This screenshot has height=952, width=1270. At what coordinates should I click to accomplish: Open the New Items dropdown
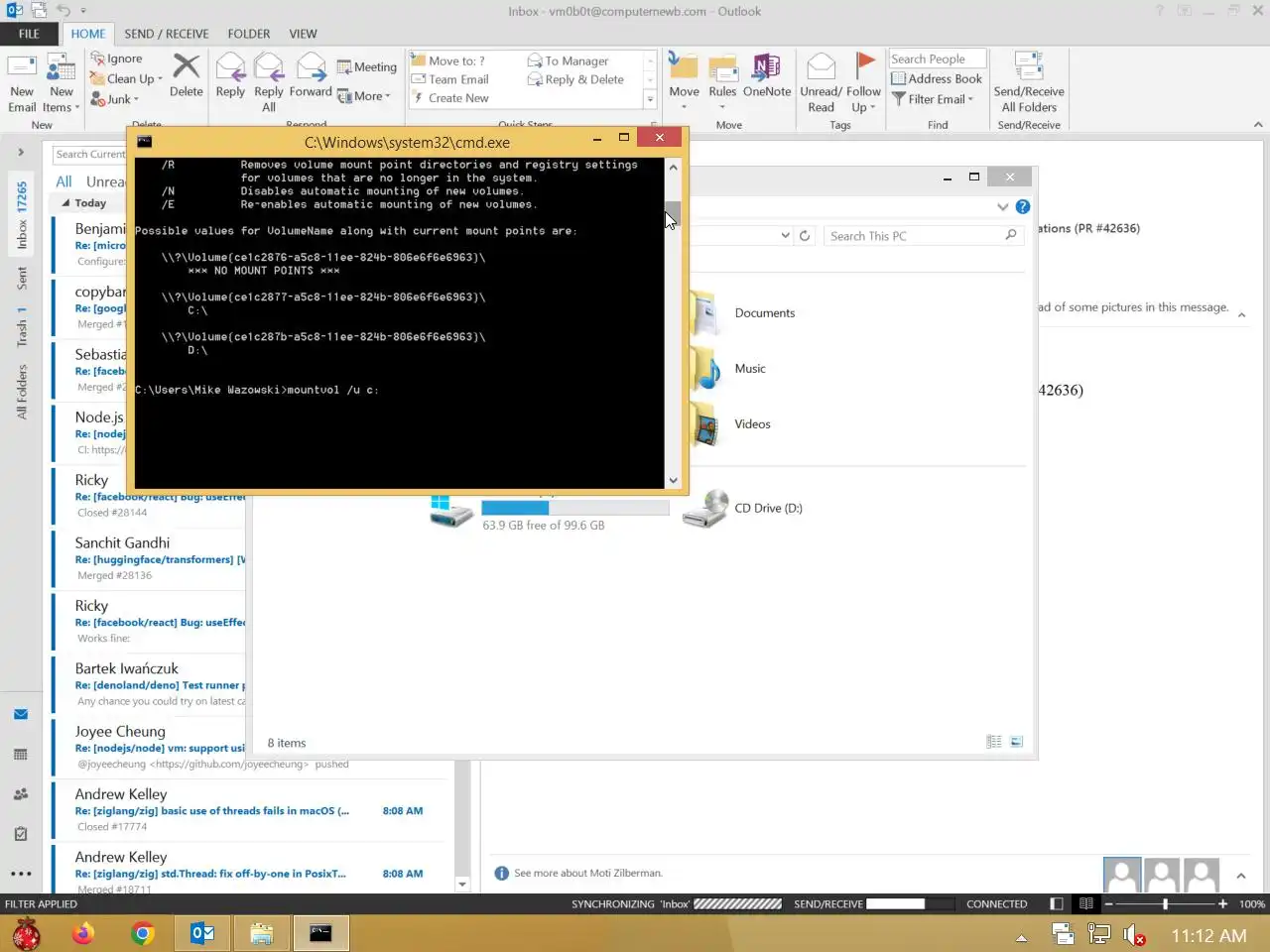pyautogui.click(x=61, y=83)
